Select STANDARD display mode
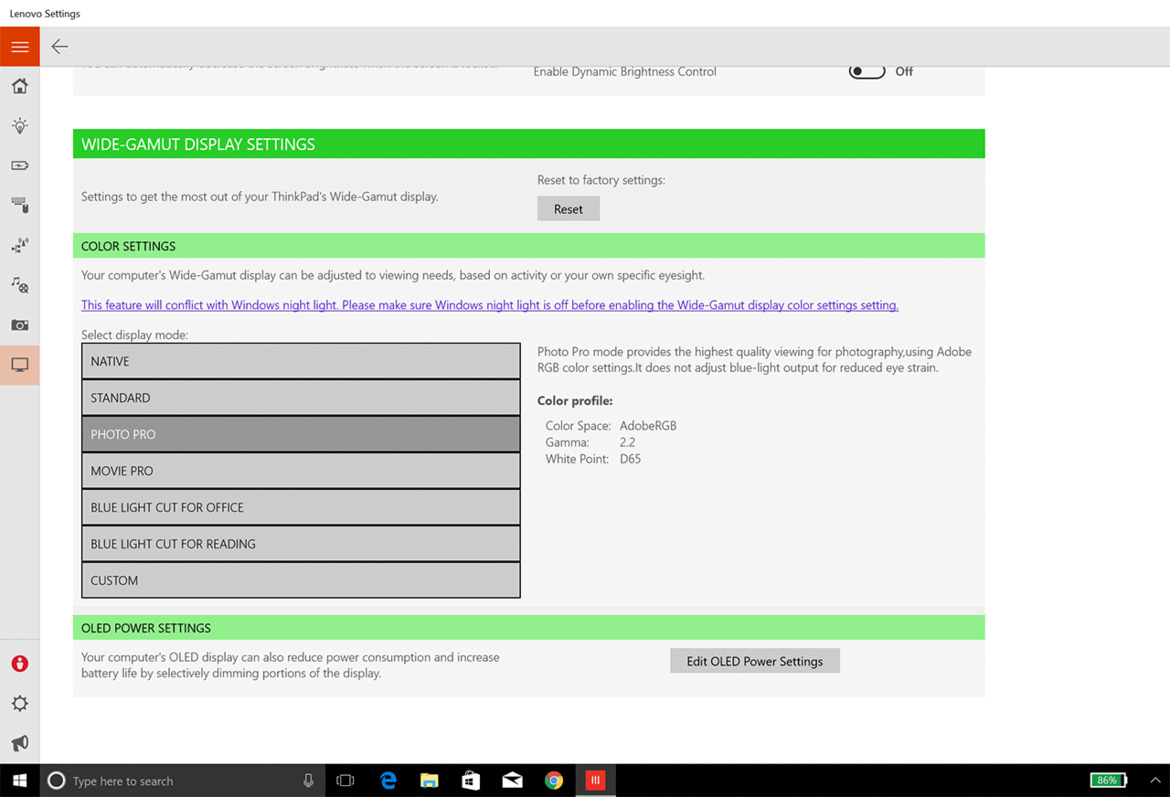The width and height of the screenshot is (1170, 797). (x=301, y=398)
